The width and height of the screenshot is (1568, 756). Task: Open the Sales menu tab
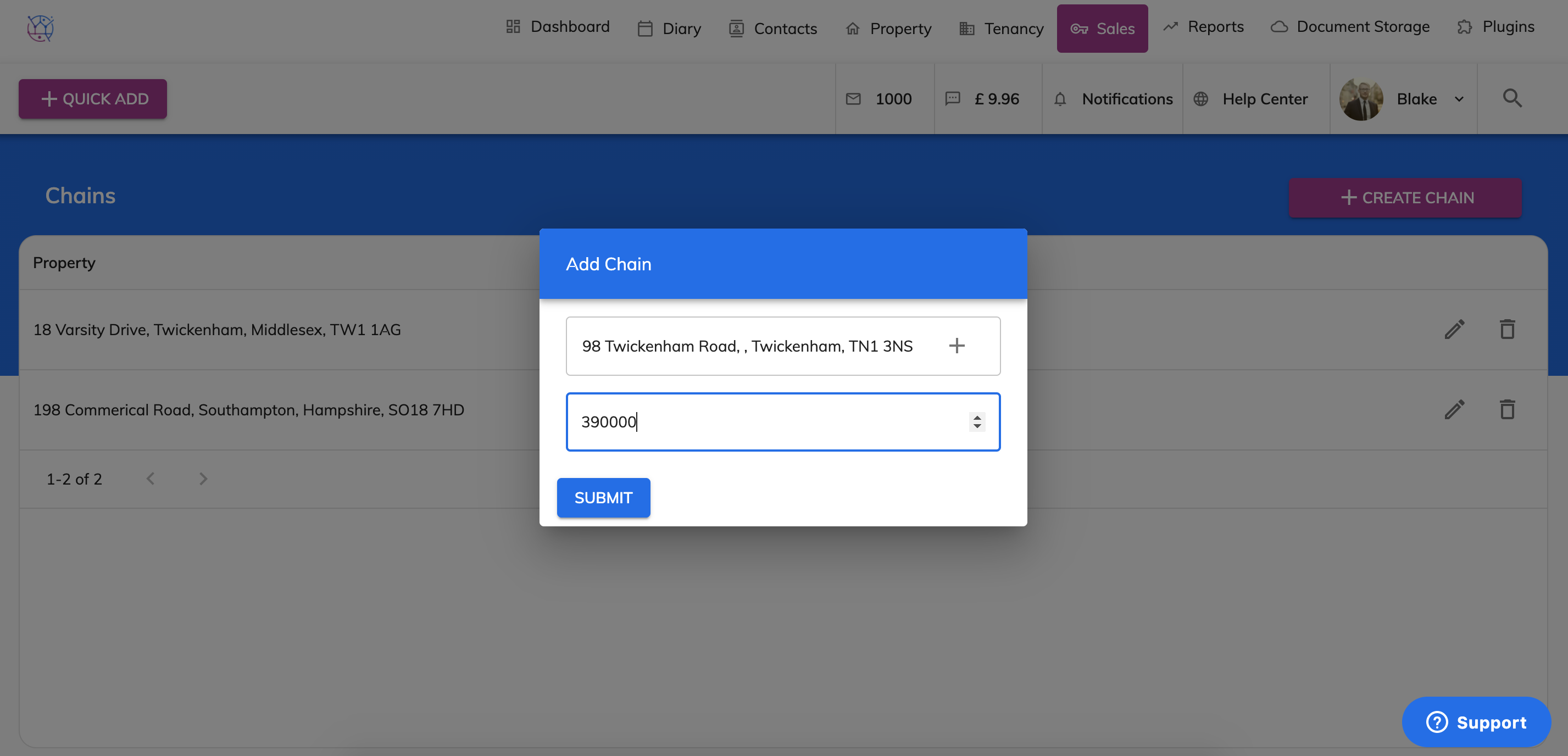(1102, 29)
